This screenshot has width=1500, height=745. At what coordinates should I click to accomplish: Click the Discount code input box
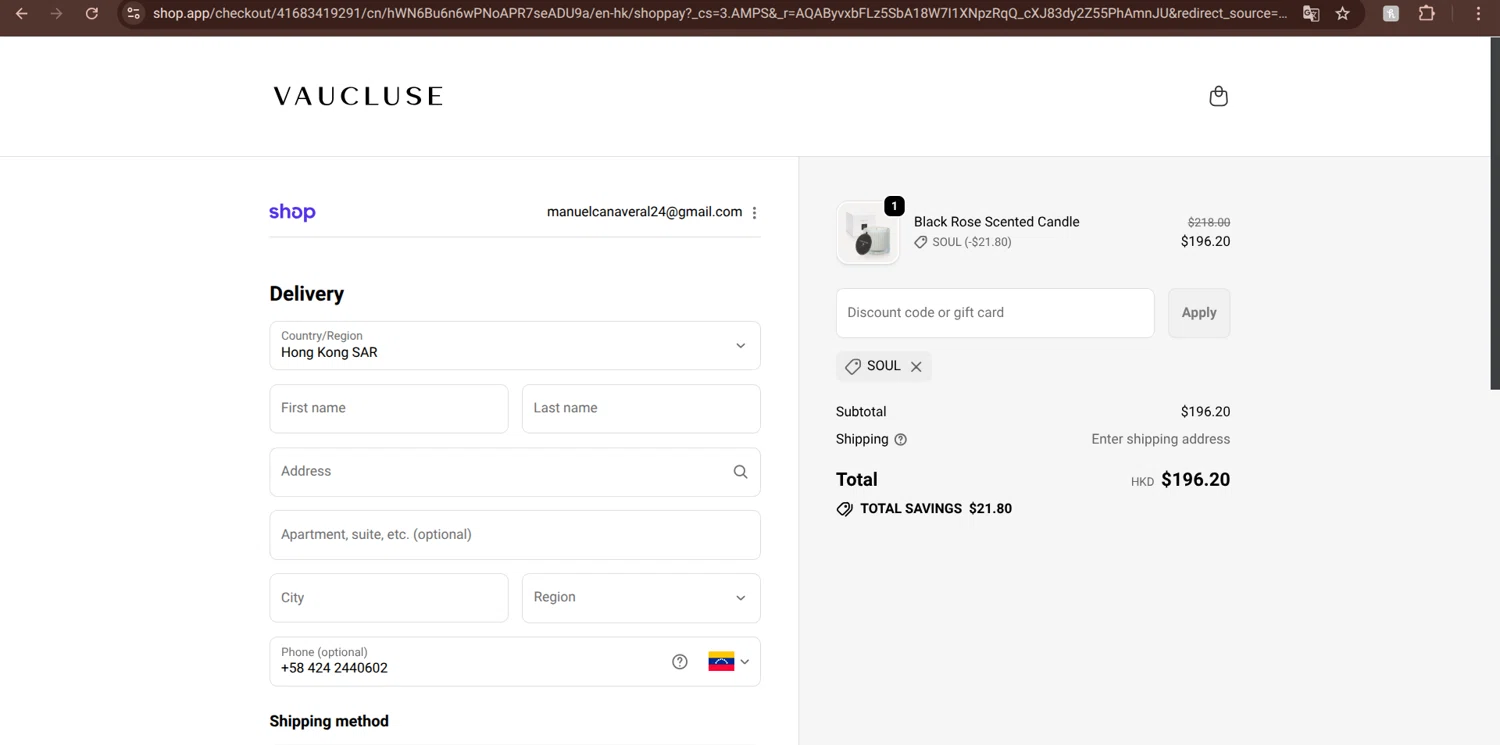click(x=995, y=313)
